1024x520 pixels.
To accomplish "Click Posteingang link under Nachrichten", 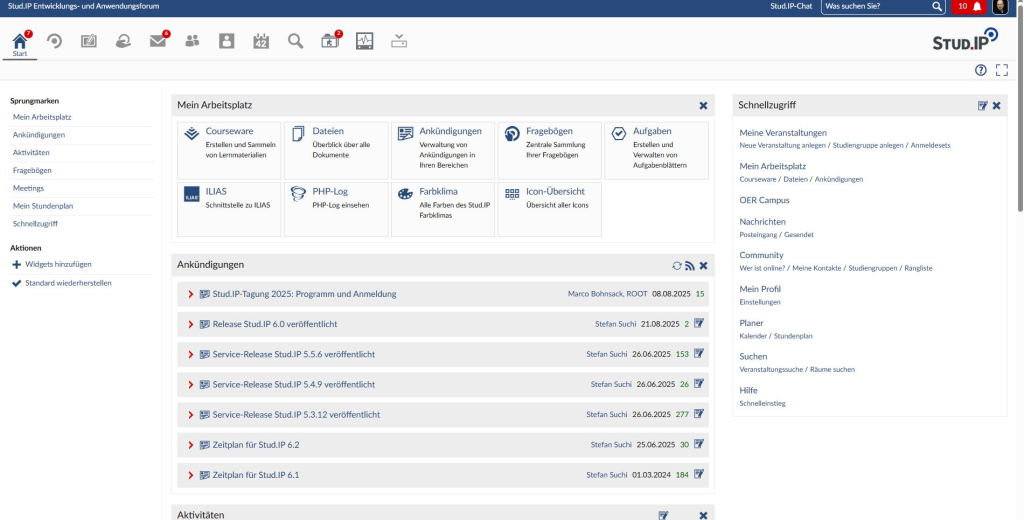I will [x=756, y=235].
